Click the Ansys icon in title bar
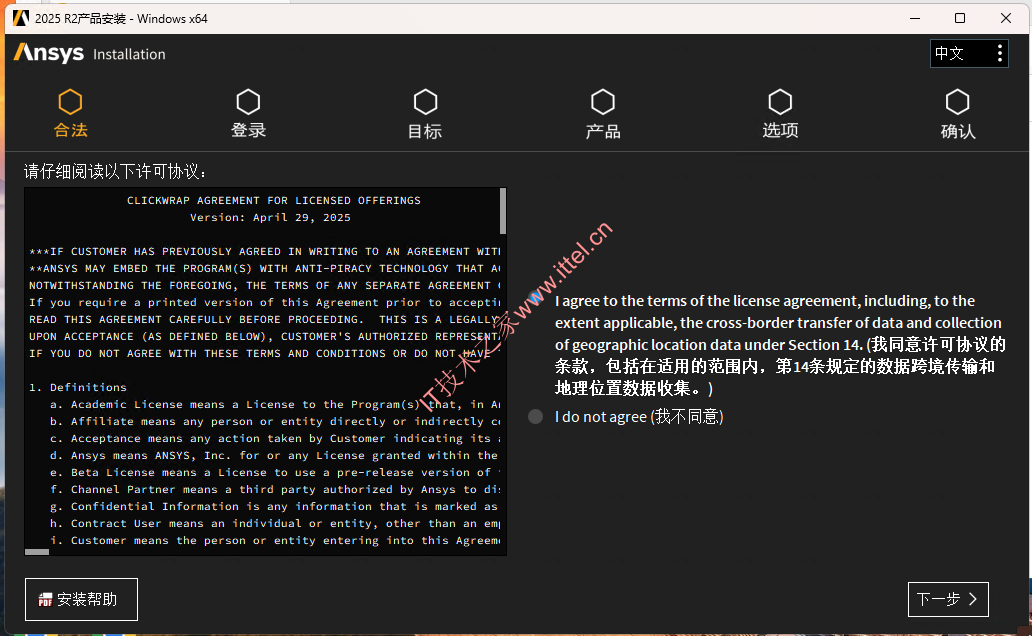 coord(20,18)
